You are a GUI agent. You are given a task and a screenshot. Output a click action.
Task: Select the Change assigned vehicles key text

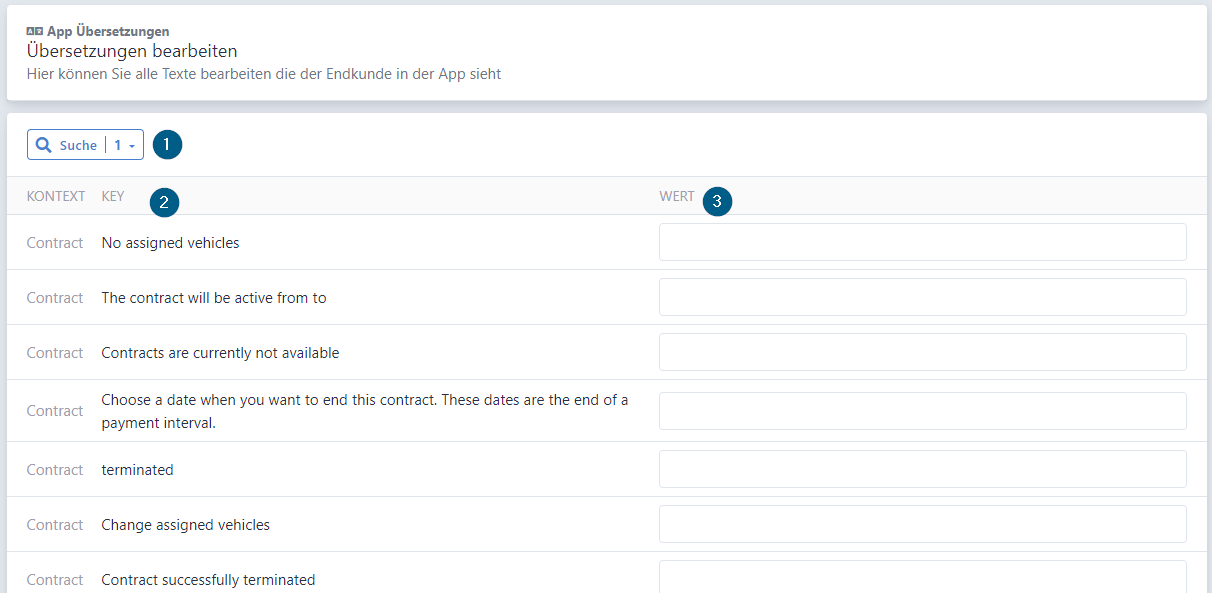(185, 524)
